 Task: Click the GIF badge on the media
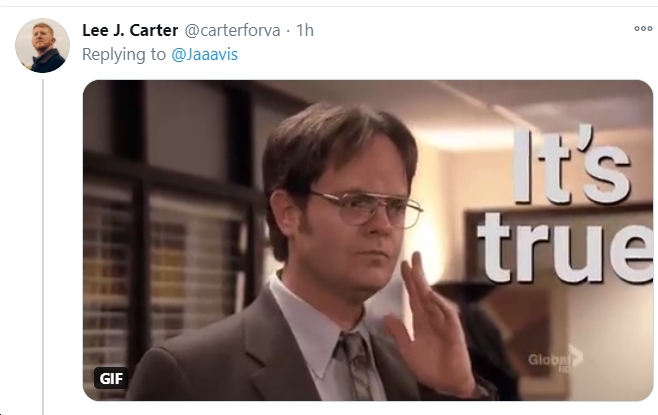(111, 378)
